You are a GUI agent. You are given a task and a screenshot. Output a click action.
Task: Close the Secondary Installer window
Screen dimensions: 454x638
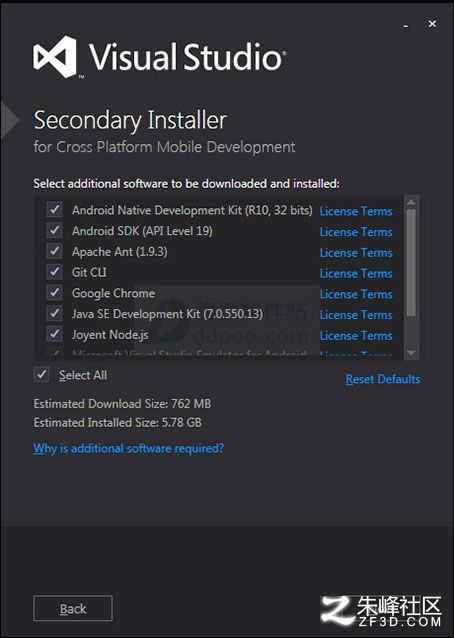[x=432, y=24]
